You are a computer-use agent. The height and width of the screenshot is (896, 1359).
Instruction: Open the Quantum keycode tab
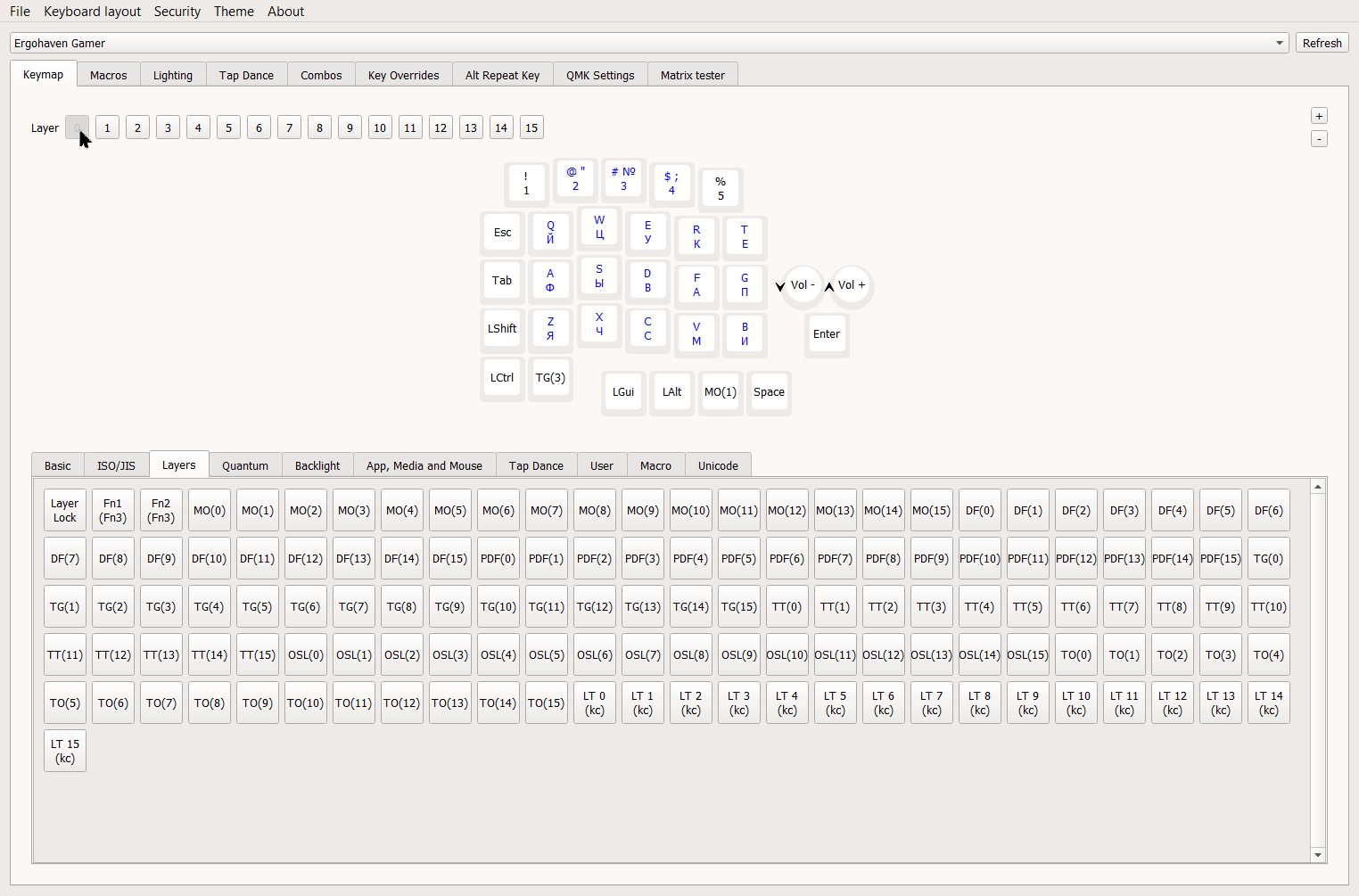tap(245, 465)
